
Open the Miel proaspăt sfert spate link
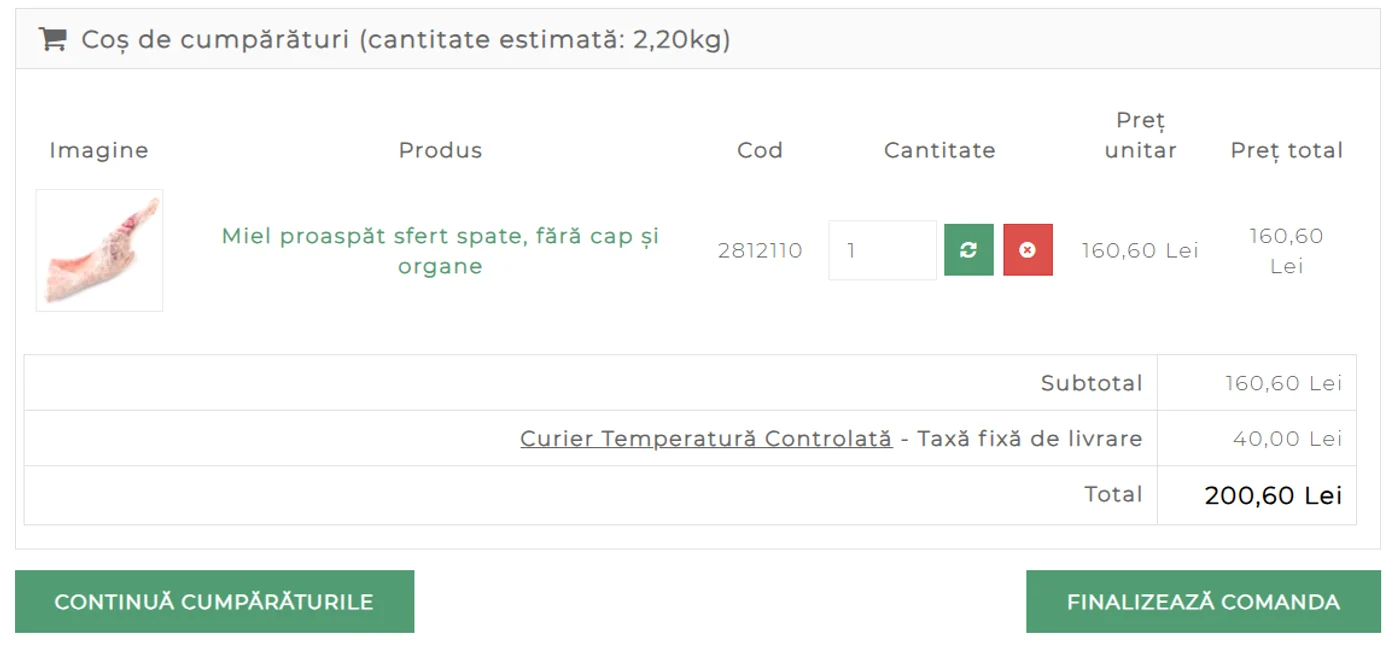click(x=440, y=251)
